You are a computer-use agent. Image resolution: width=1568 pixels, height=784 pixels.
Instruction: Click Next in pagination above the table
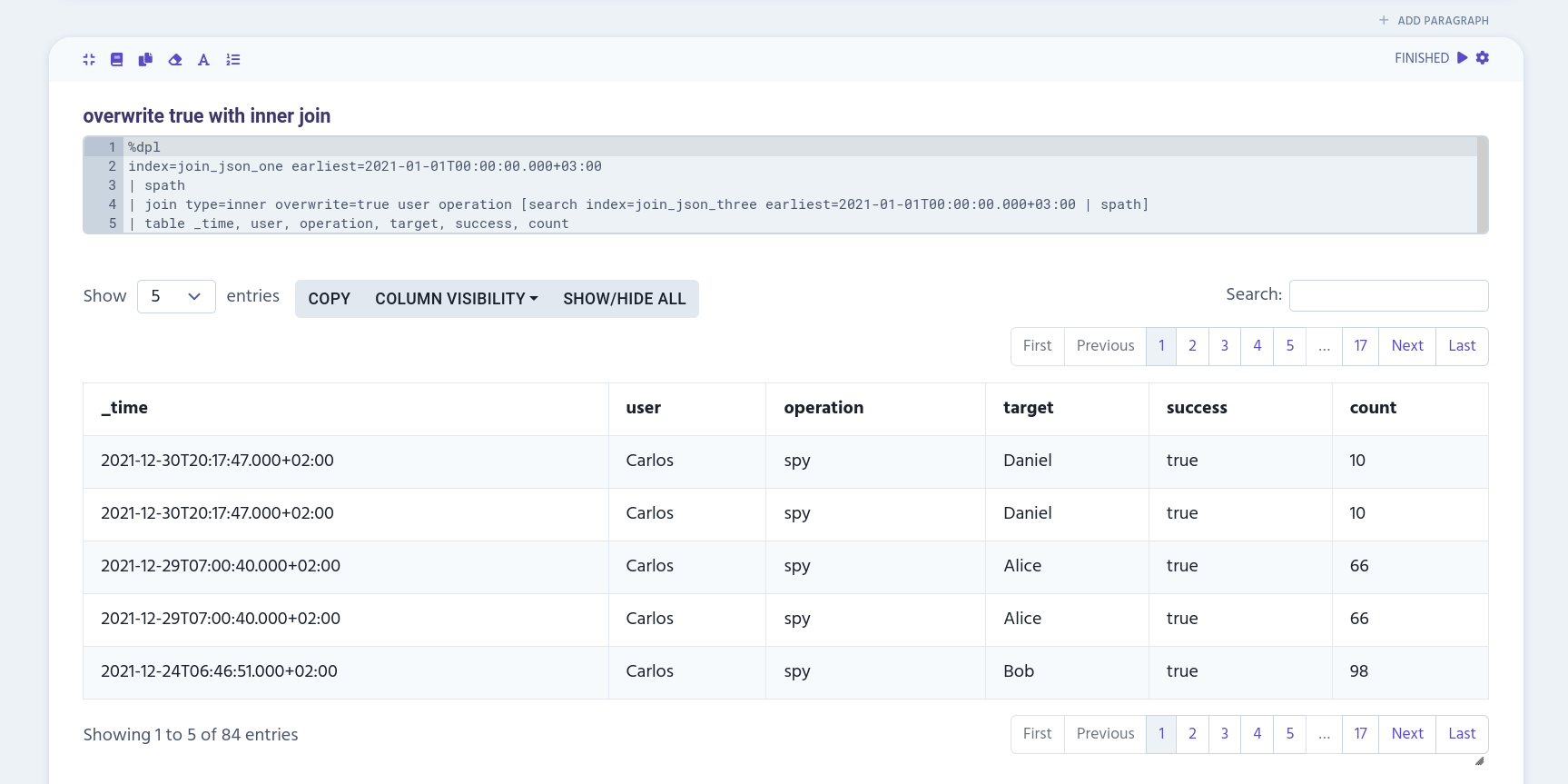1407,346
